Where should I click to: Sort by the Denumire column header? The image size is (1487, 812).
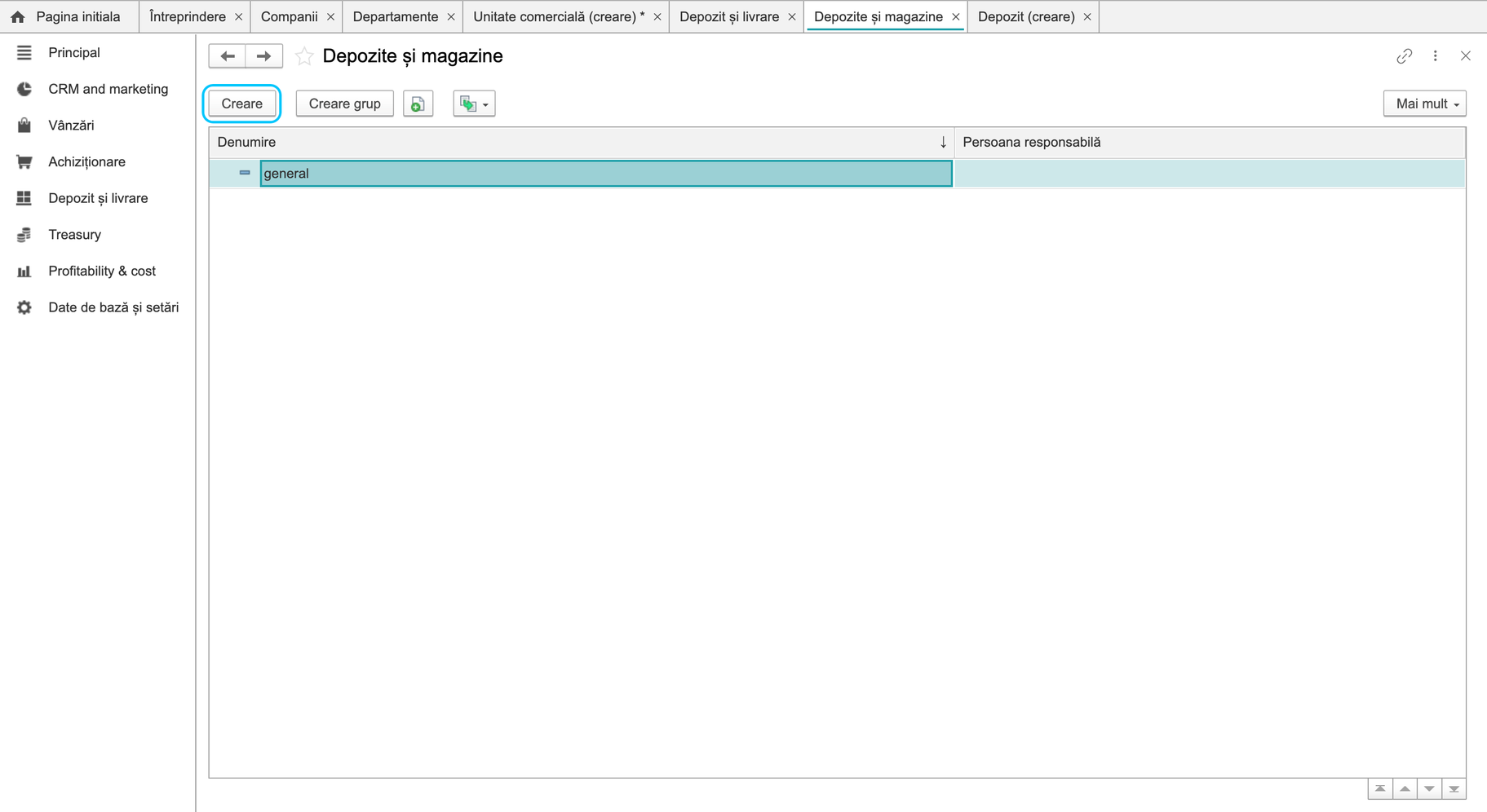[582, 142]
